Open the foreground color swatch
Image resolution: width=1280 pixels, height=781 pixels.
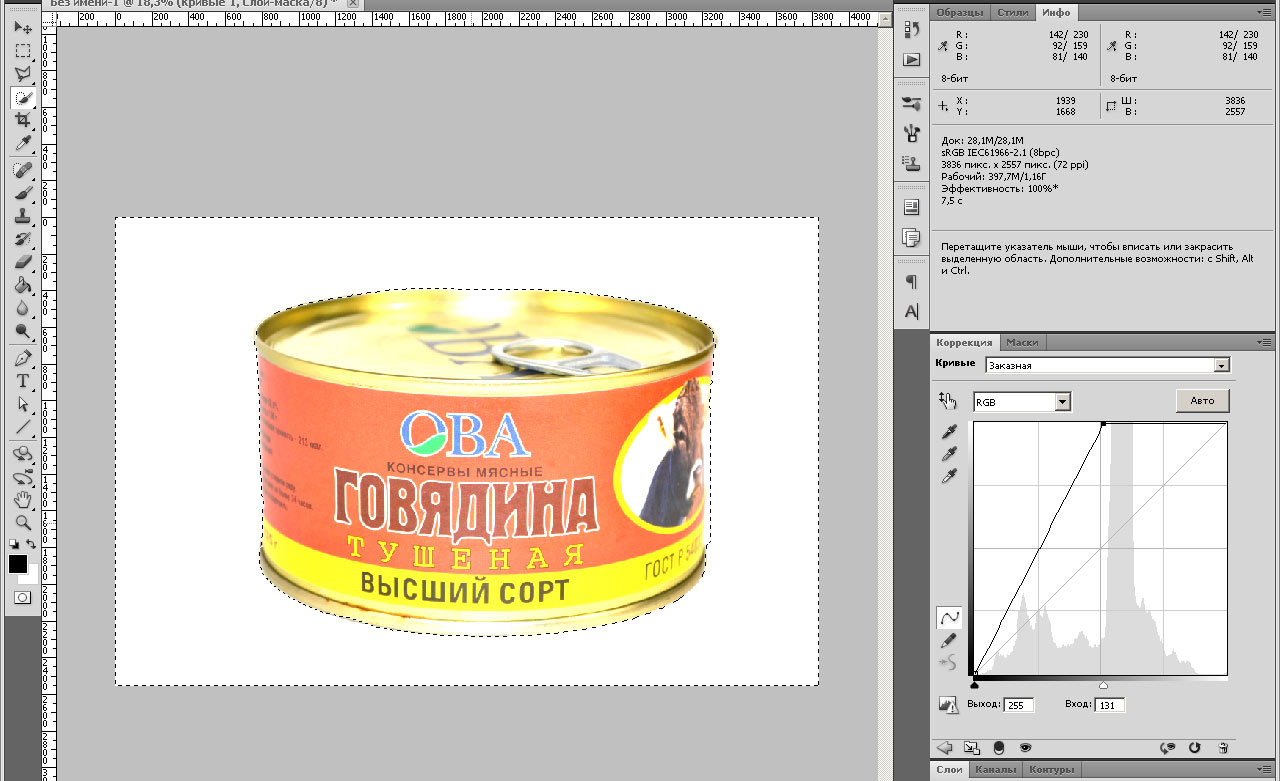pos(17,564)
